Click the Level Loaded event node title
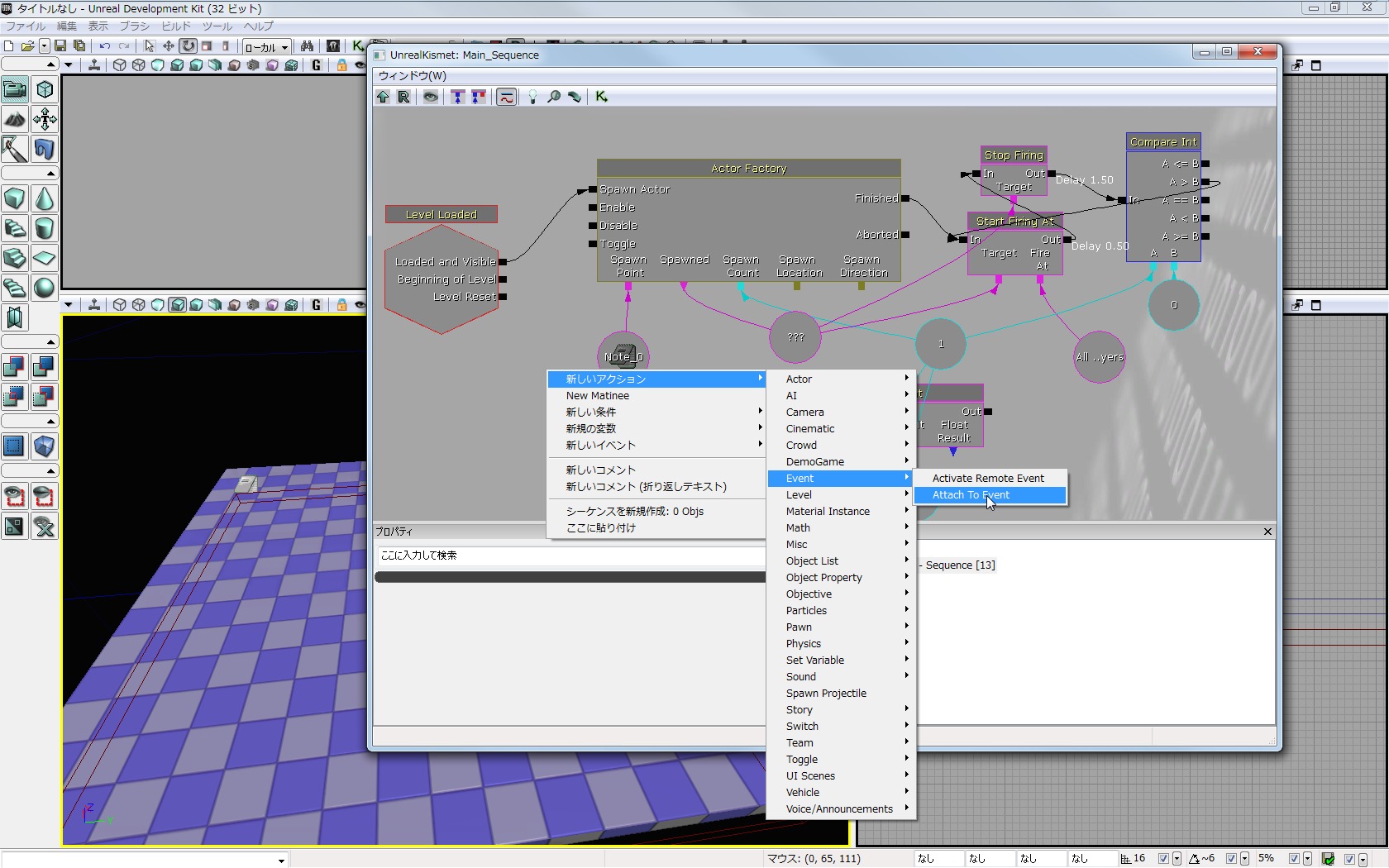The height and width of the screenshot is (868, 1389). pos(441,215)
